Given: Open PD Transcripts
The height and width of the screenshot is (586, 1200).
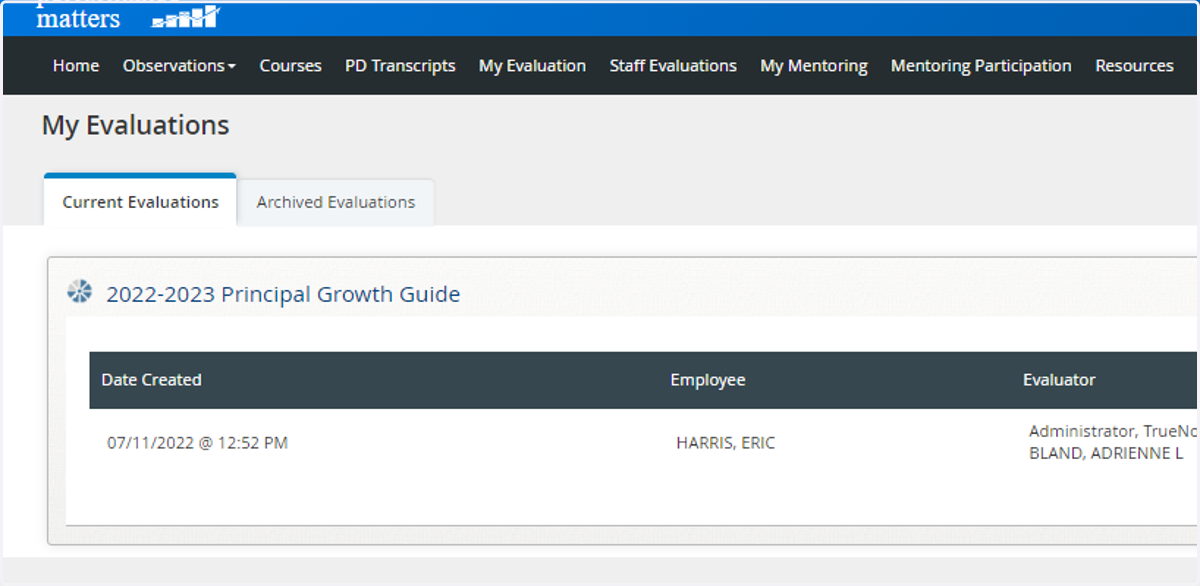Looking at the screenshot, I should coord(400,66).
